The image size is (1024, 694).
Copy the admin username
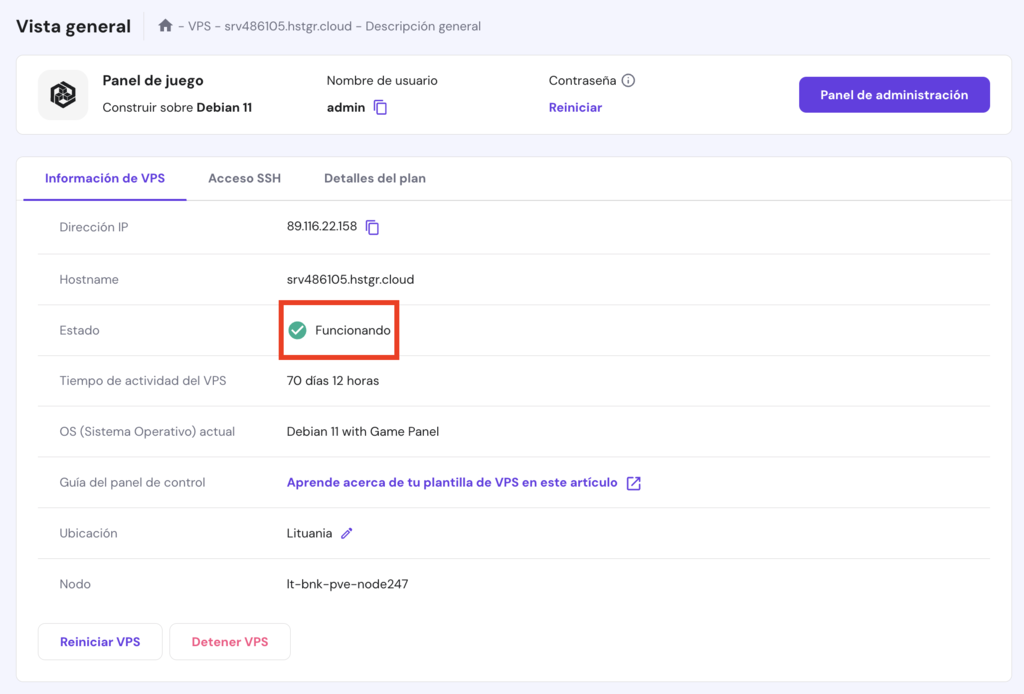pos(380,108)
